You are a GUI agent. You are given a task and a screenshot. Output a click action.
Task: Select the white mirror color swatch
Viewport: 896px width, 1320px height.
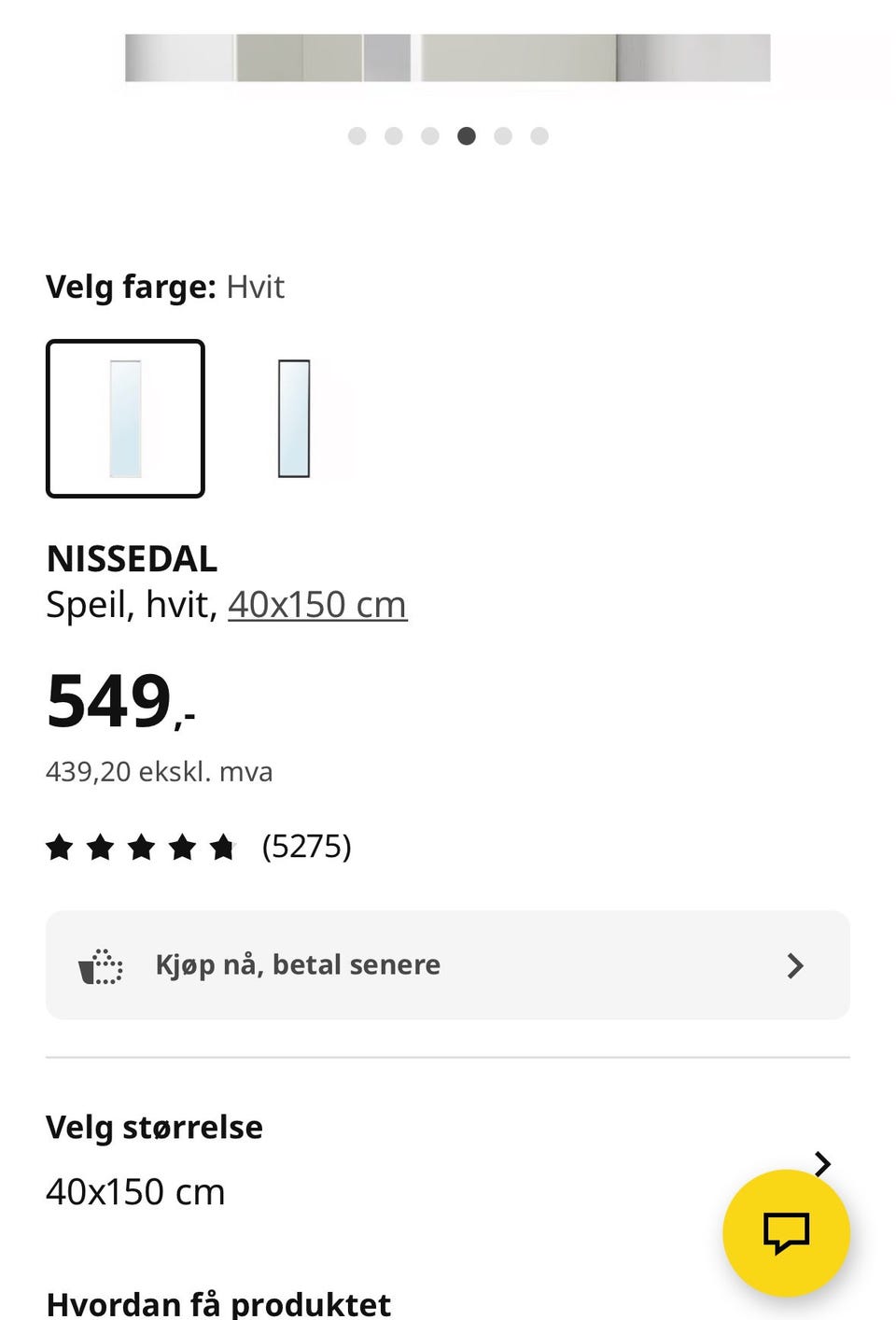point(125,418)
